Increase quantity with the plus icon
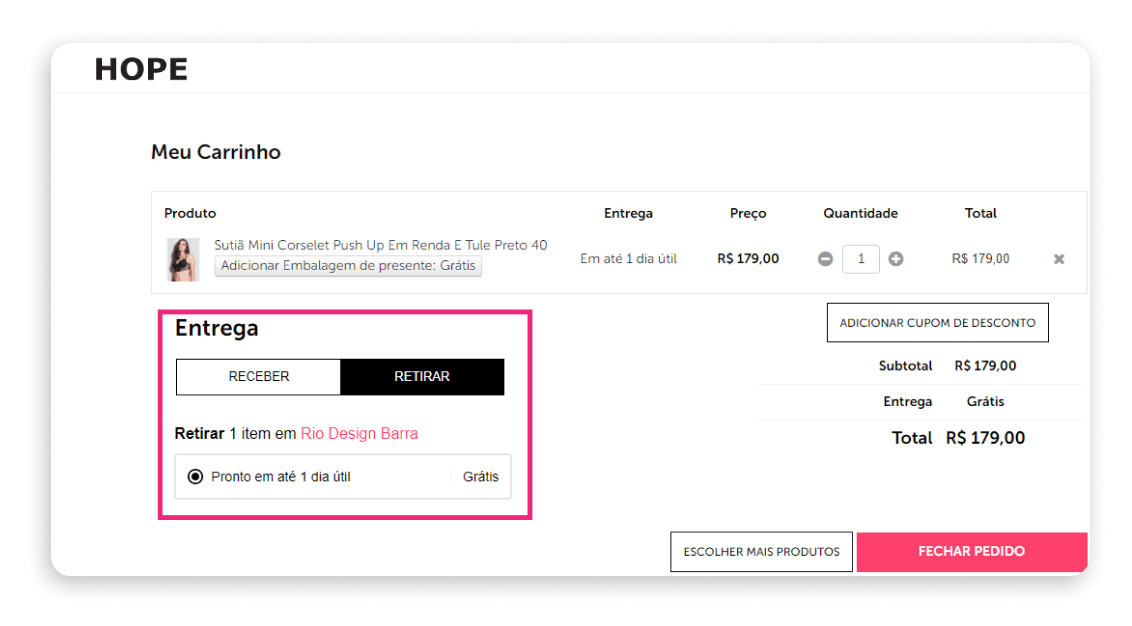 (x=896, y=259)
